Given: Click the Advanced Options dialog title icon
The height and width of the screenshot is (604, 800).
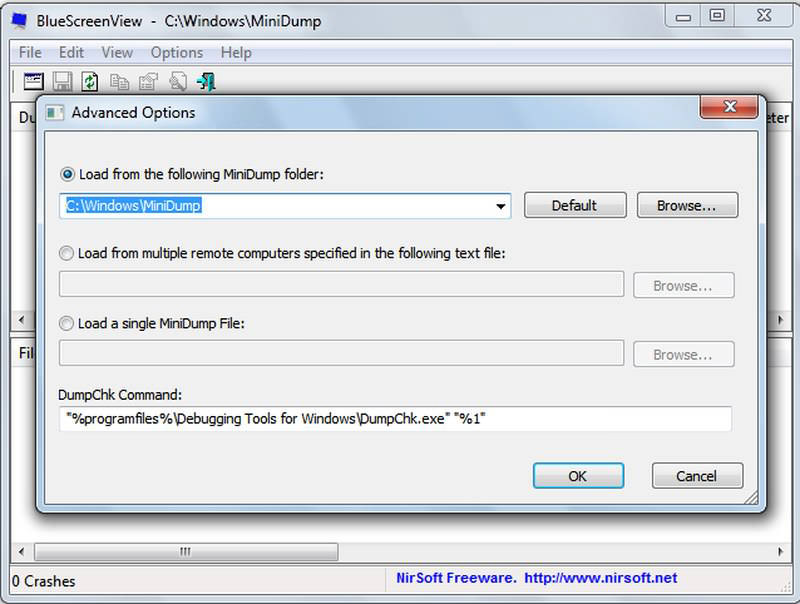Looking at the screenshot, I should (x=55, y=112).
